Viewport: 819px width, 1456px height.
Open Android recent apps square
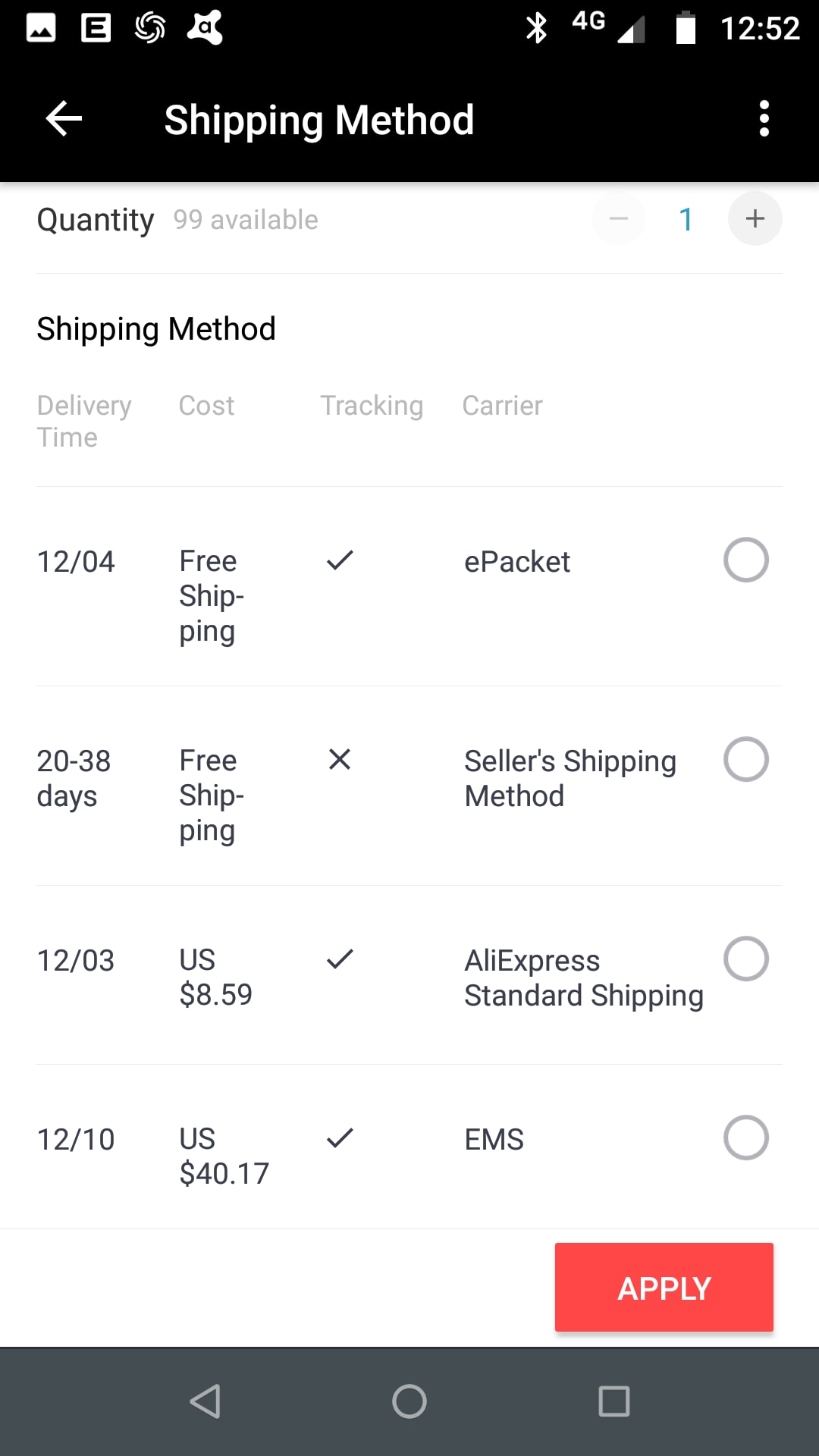coord(613,1401)
